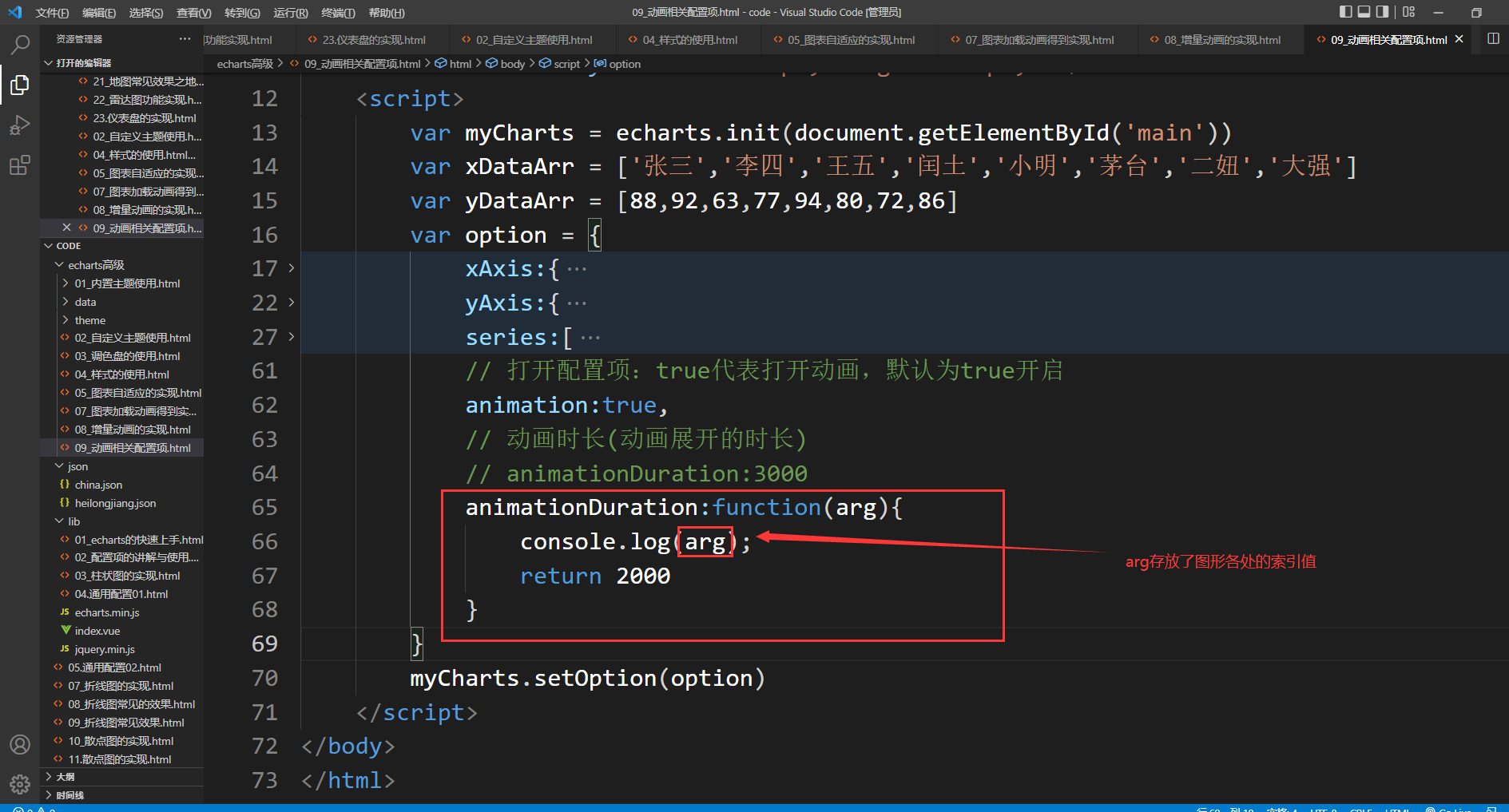Open the Manage gear icon
The height and width of the screenshot is (812, 1509).
(x=20, y=784)
